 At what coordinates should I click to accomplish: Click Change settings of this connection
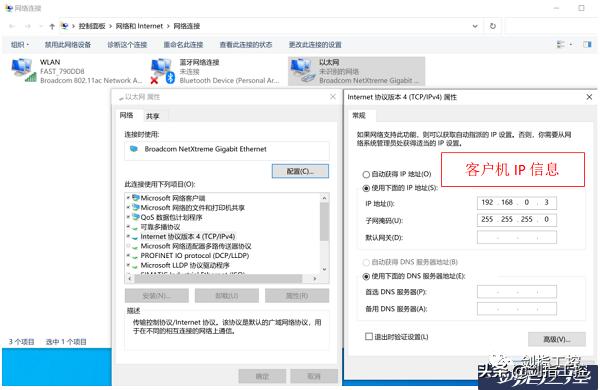315,44
